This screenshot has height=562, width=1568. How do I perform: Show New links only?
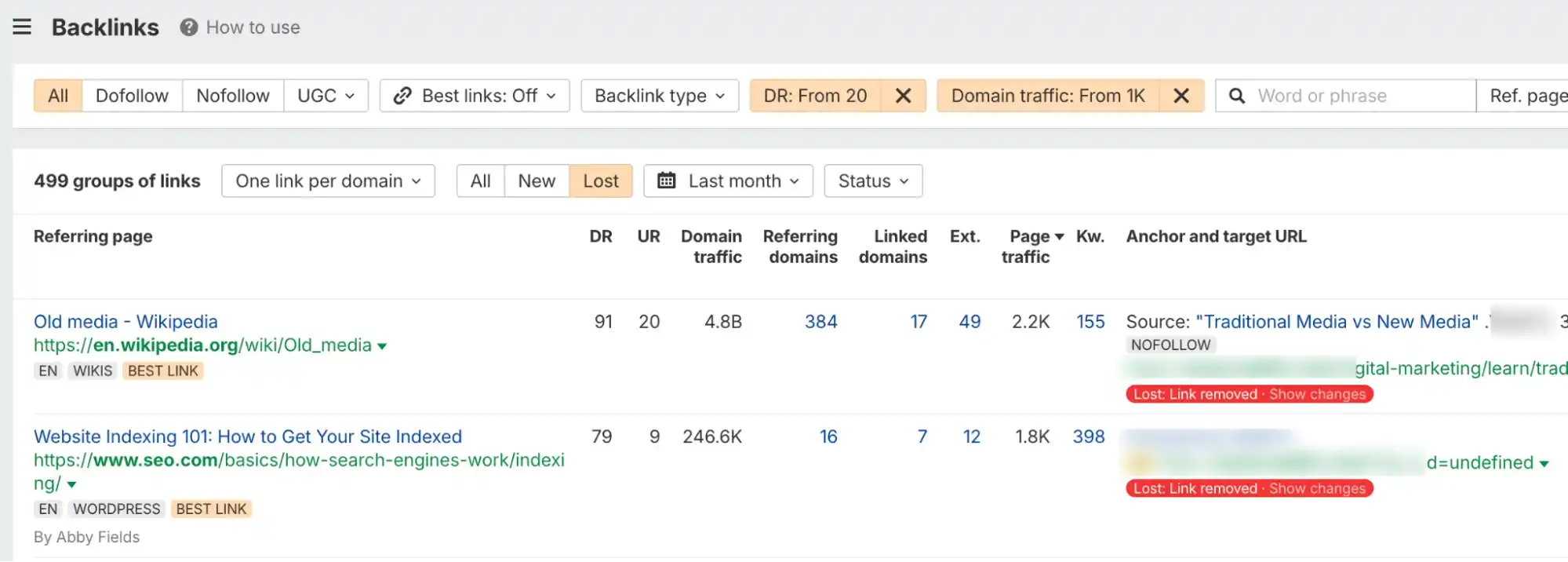[537, 181]
